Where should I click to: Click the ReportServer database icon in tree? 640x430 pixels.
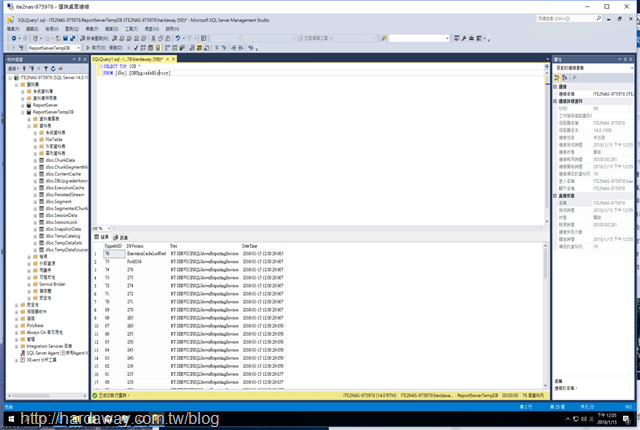click(x=29, y=105)
